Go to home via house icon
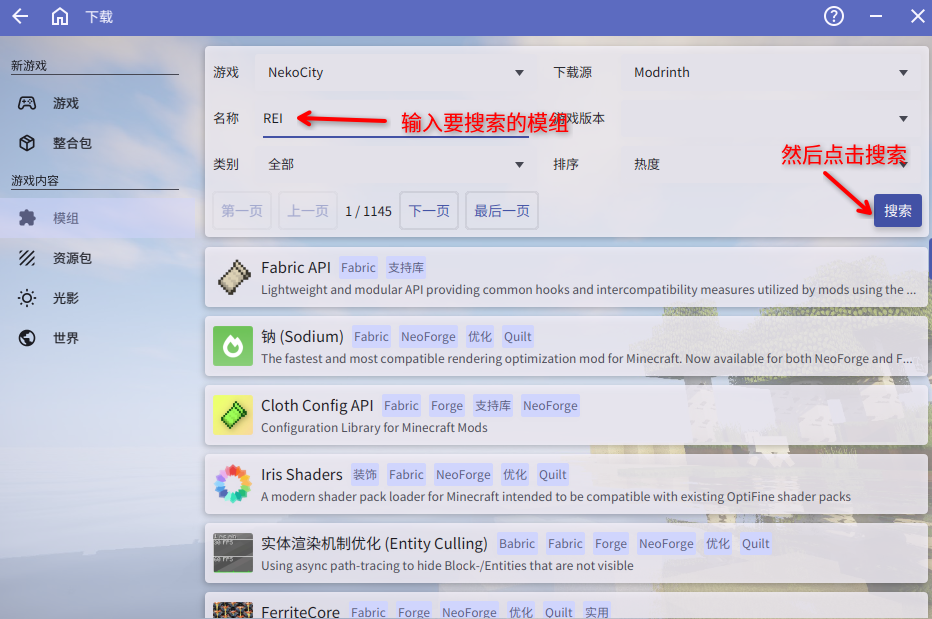This screenshot has height=619, width=932. click(x=60, y=17)
